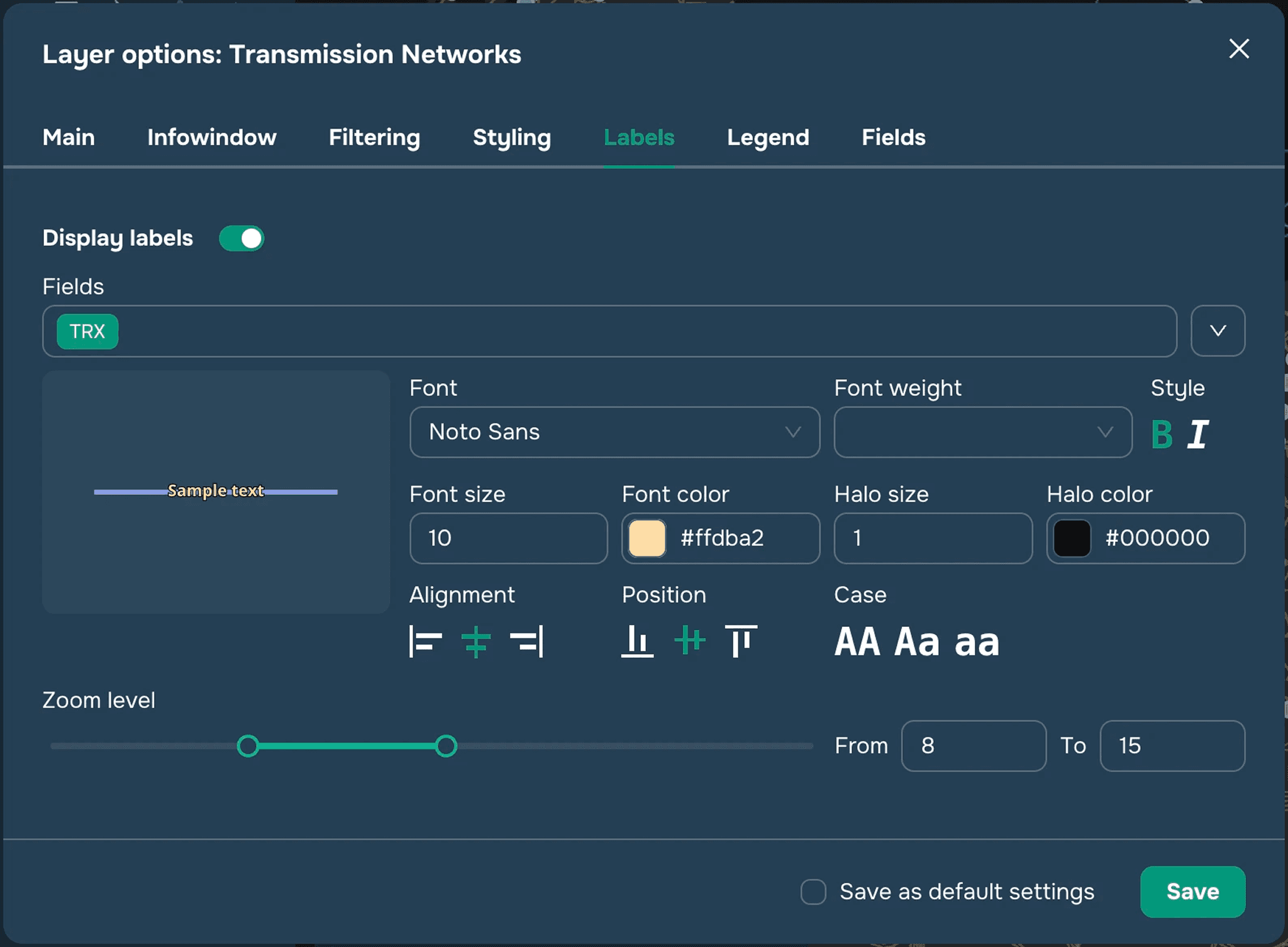Click the Save button
The image size is (1288, 947).
(1192, 892)
